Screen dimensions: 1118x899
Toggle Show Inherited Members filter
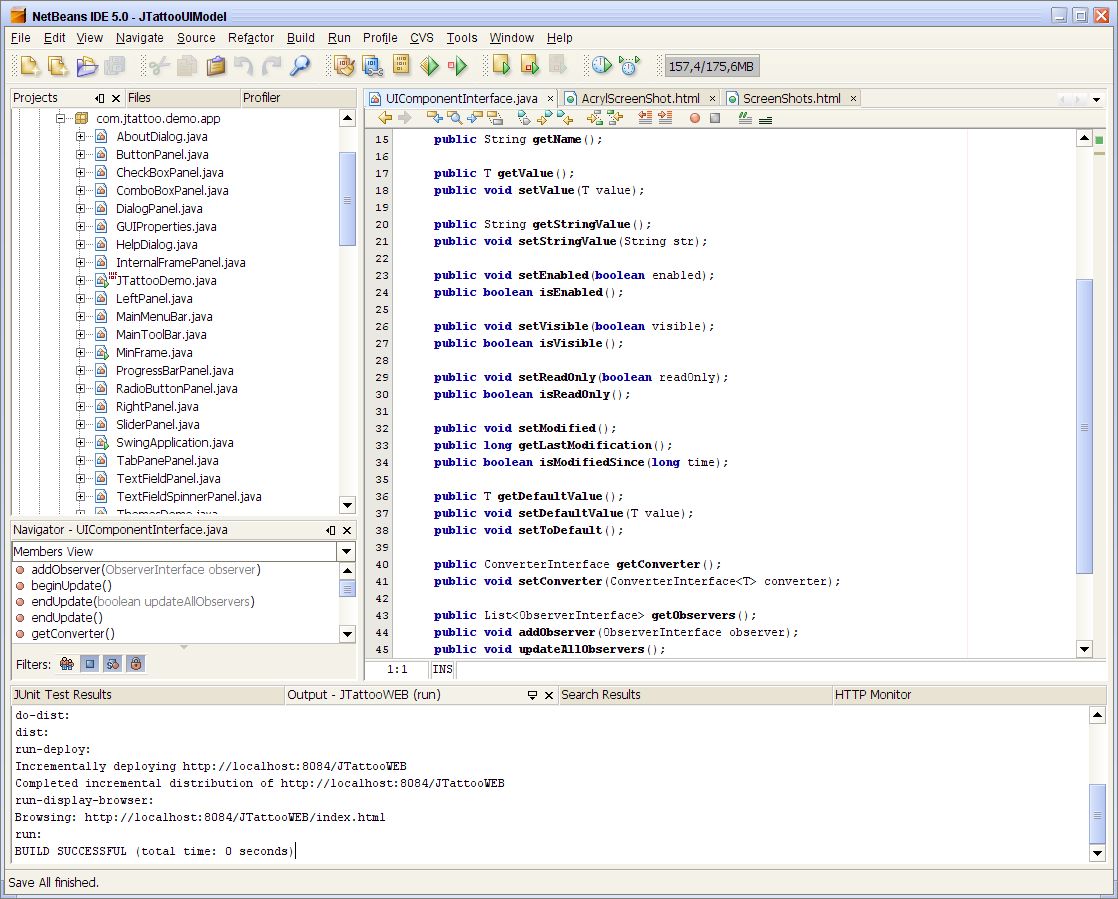click(x=66, y=664)
